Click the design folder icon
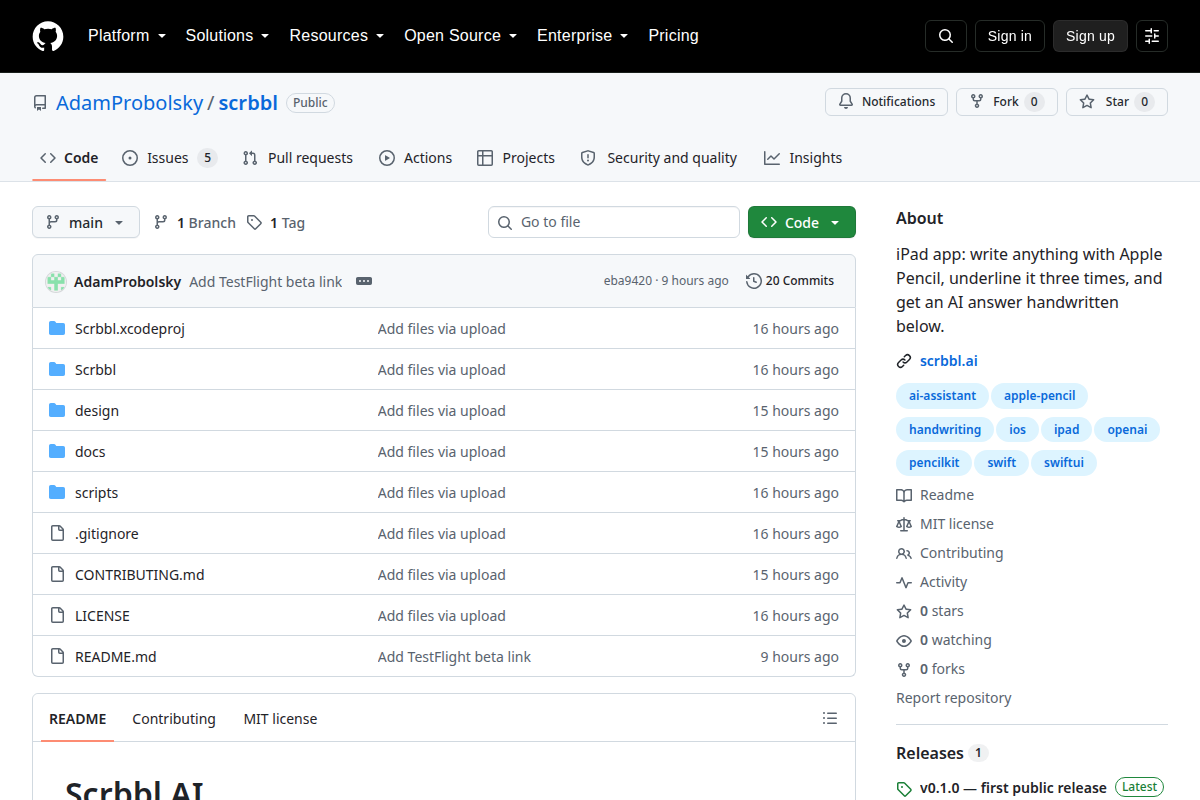This screenshot has height=800, width=1200. [x=57, y=411]
